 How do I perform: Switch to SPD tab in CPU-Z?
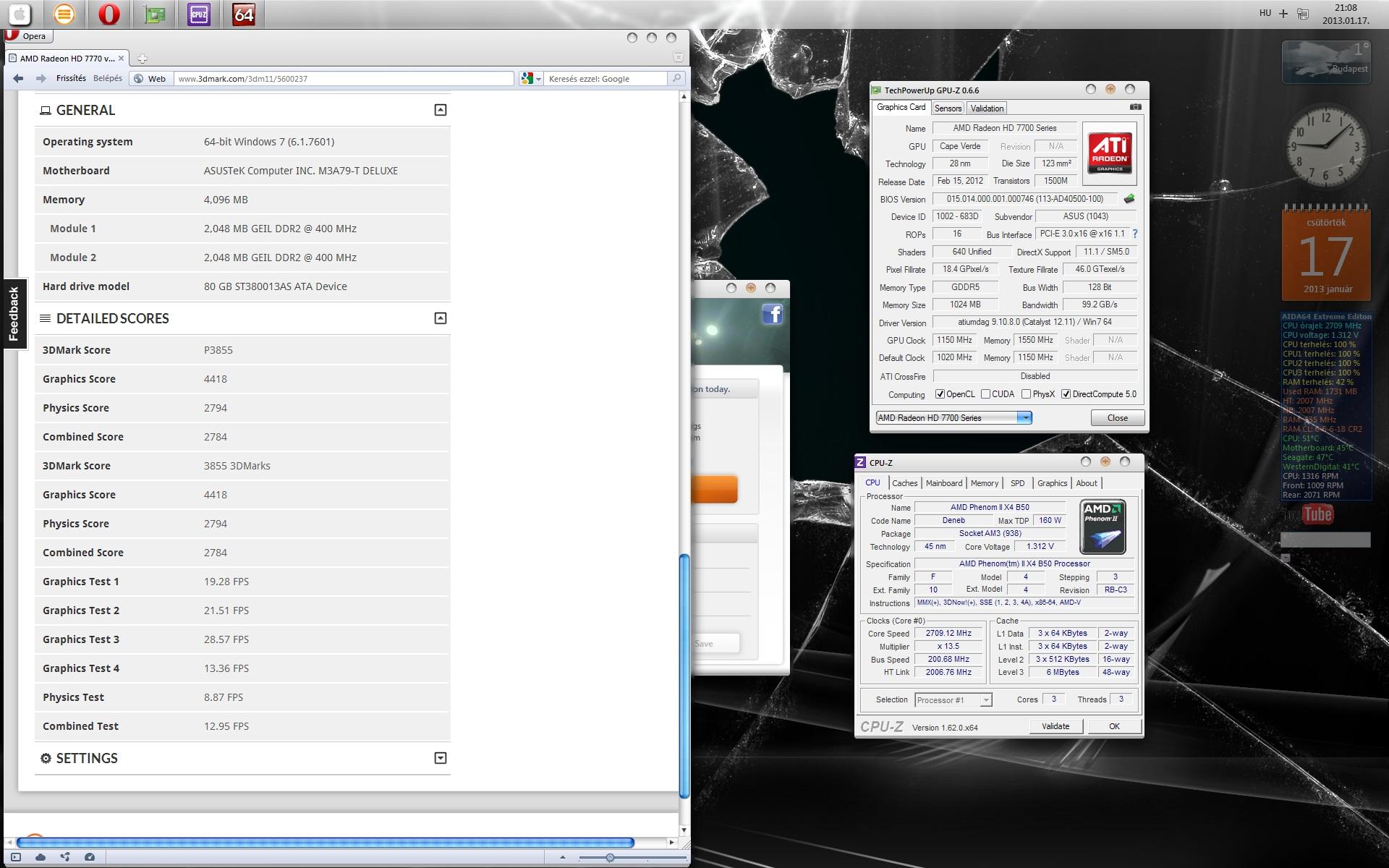pos(1017,483)
